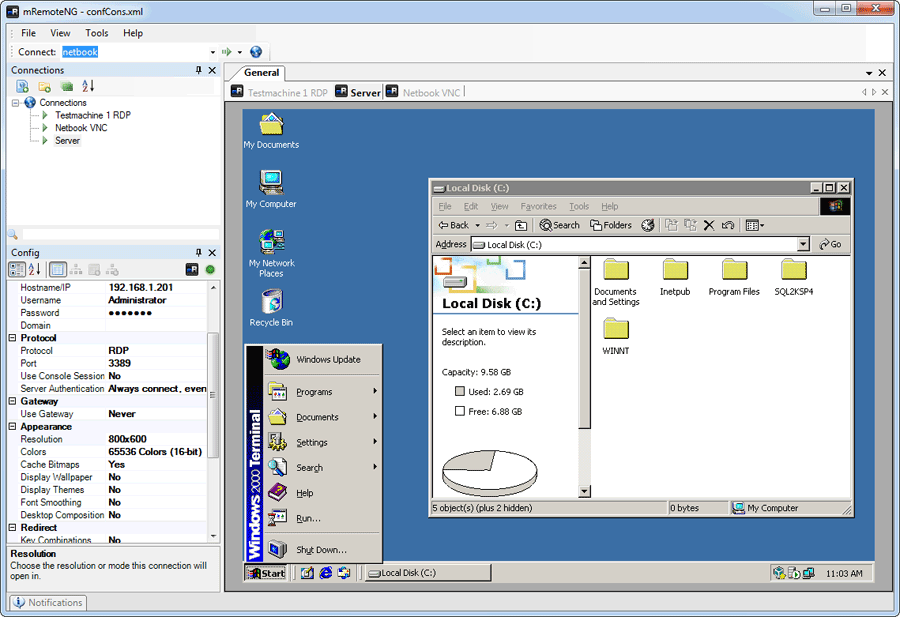Select the New Connection icon in Connections panel
The height and width of the screenshot is (617, 900).
tap(22, 85)
